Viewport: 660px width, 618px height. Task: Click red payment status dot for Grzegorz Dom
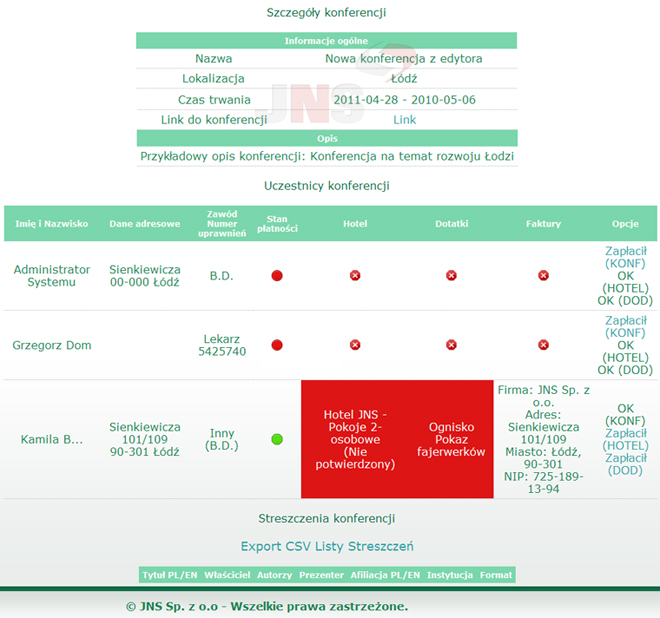[277, 345]
